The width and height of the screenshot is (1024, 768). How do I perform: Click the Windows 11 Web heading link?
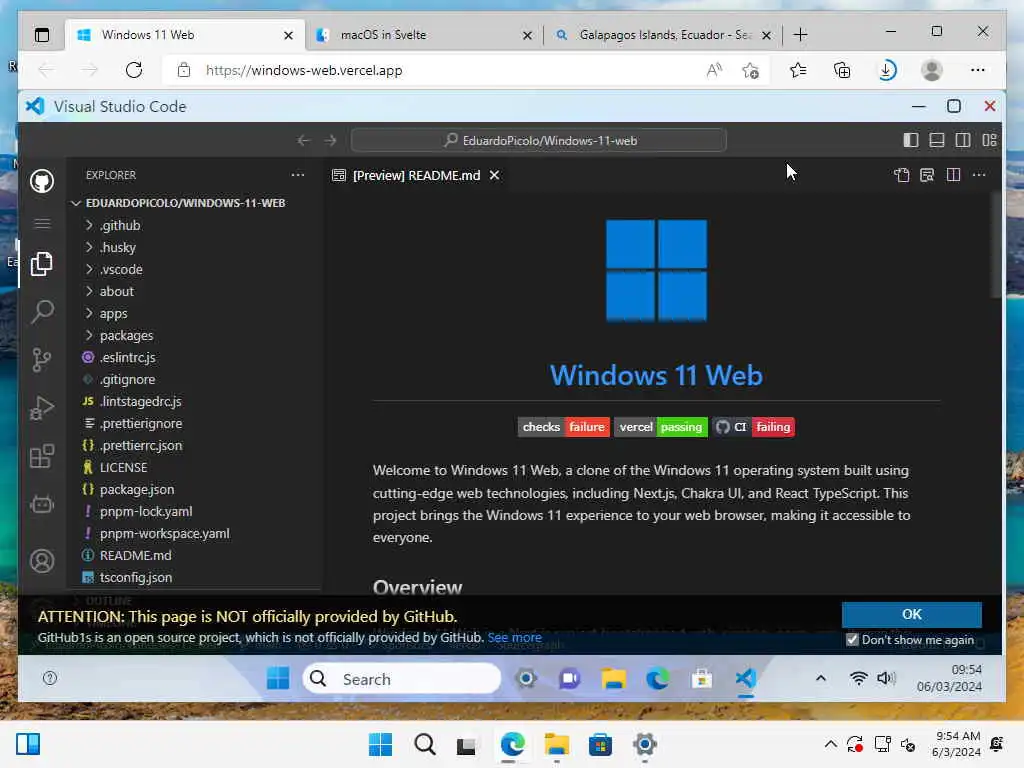656,376
